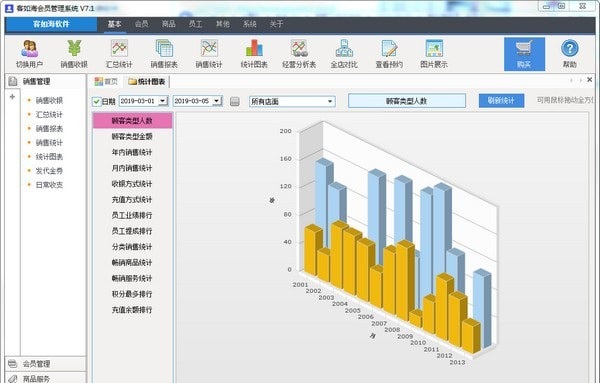600x383 pixels.
Task: Open 汇总统计 in the left sidebar tree
Action: [x=49, y=114]
